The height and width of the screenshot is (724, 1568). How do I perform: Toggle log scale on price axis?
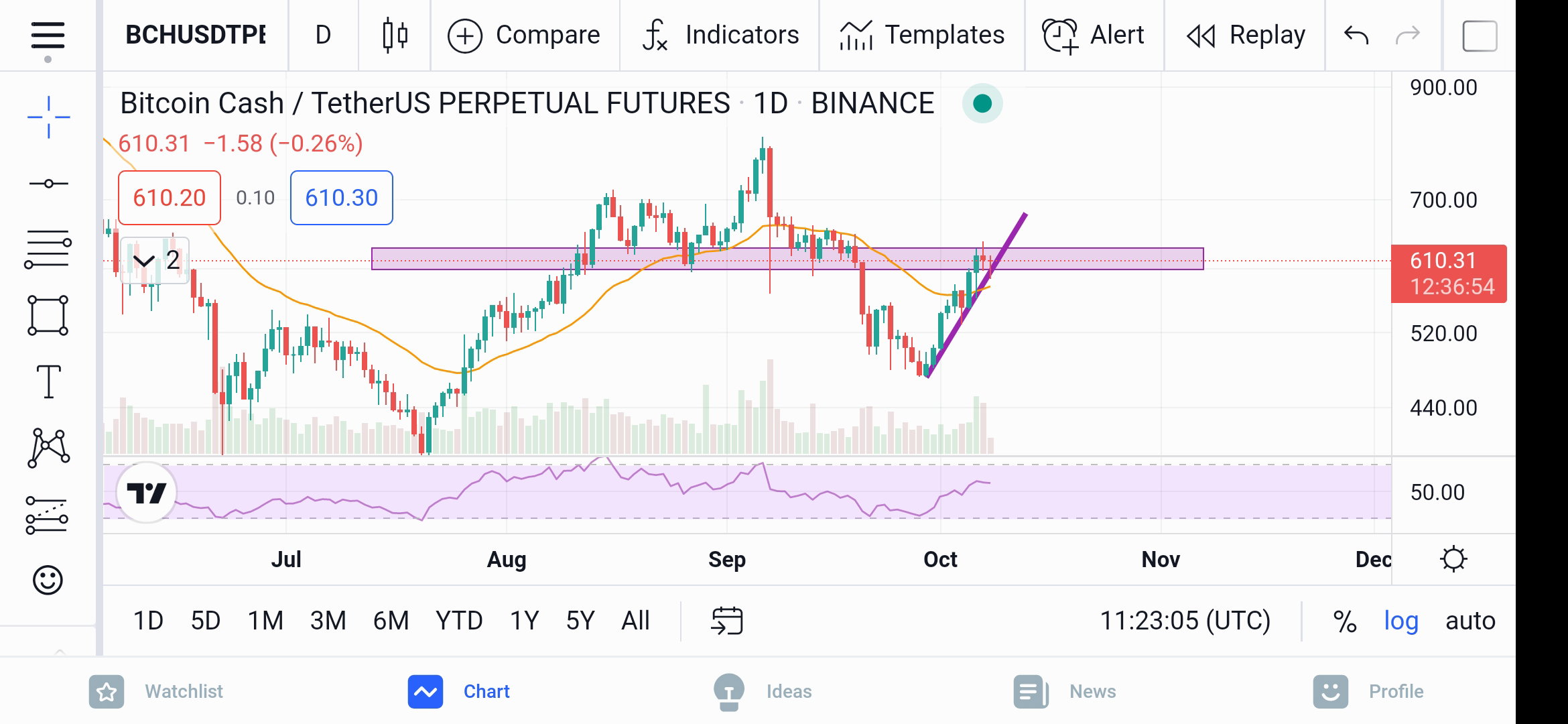click(x=1401, y=621)
